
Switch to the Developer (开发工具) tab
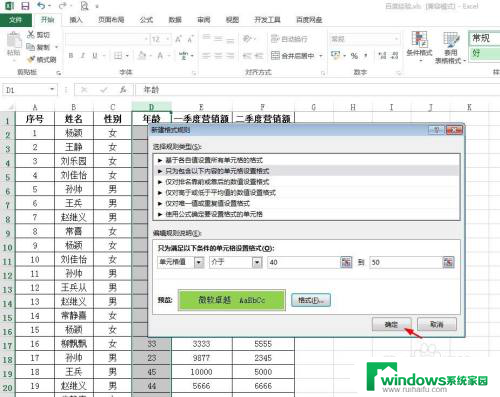[x=267, y=20]
